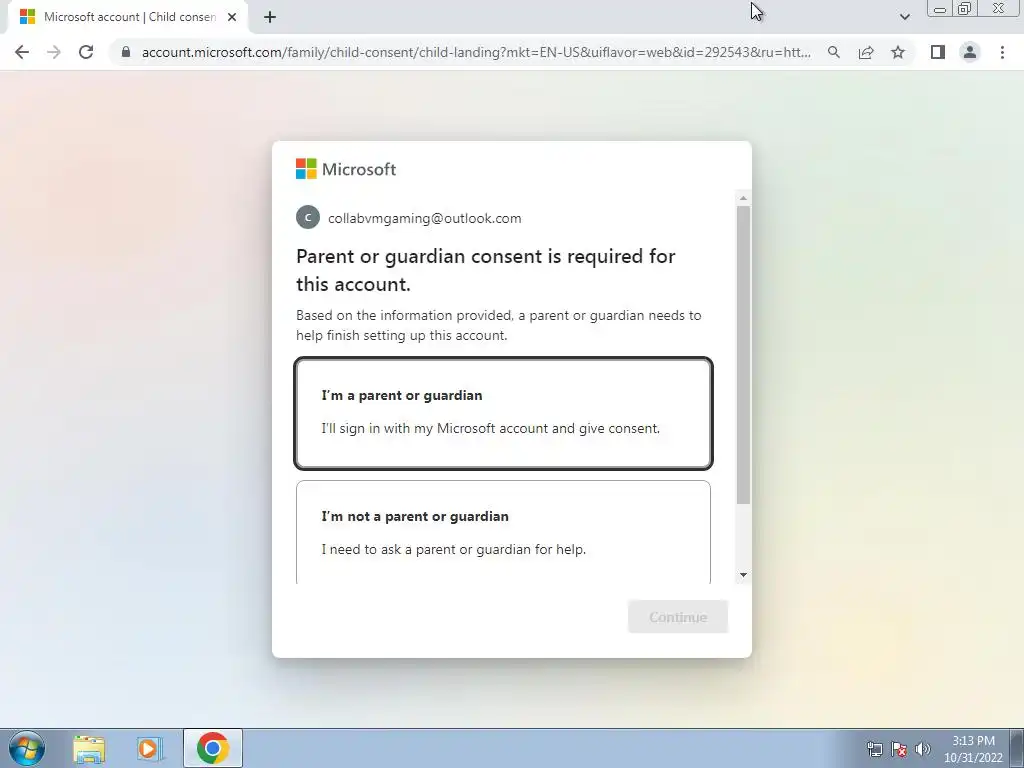Click the account avatar circle 'C'
Screen dimensions: 1024x768
pos(308,217)
